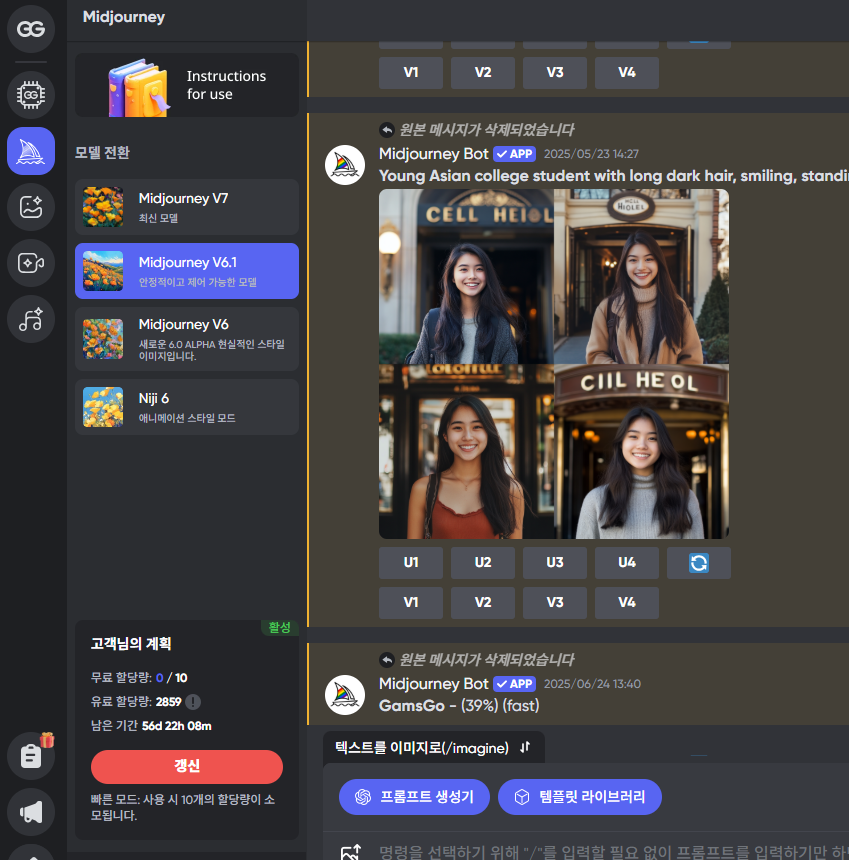Open the GG logo home icon
Image resolution: width=849 pixels, height=860 pixels.
click(31, 29)
